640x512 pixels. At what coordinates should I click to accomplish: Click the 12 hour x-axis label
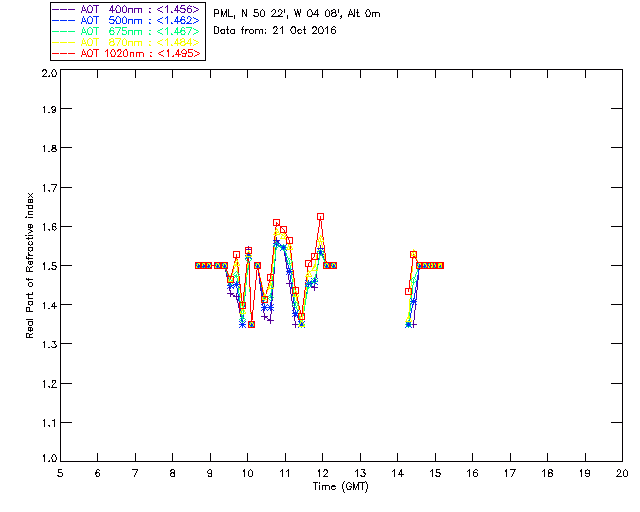(x=322, y=473)
